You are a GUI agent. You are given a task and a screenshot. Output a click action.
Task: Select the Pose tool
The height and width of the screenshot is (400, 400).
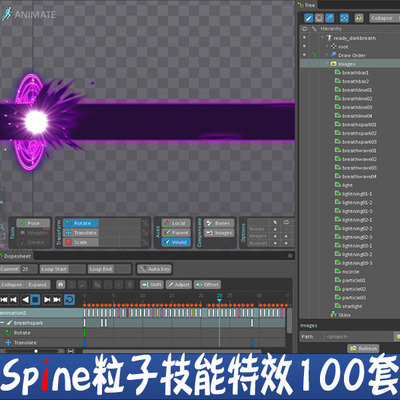coord(33,223)
